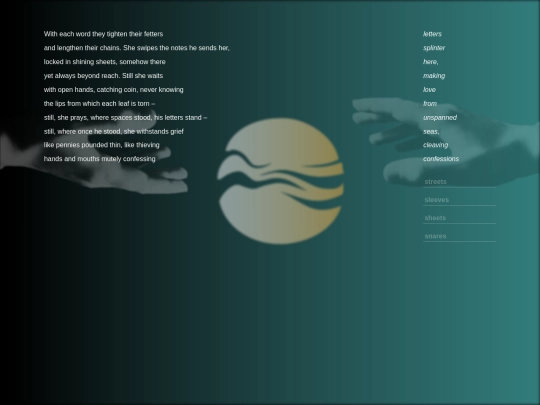This screenshot has width=540, height=405.
Task: Select the word option 'sleeves'
Action: pos(459,200)
